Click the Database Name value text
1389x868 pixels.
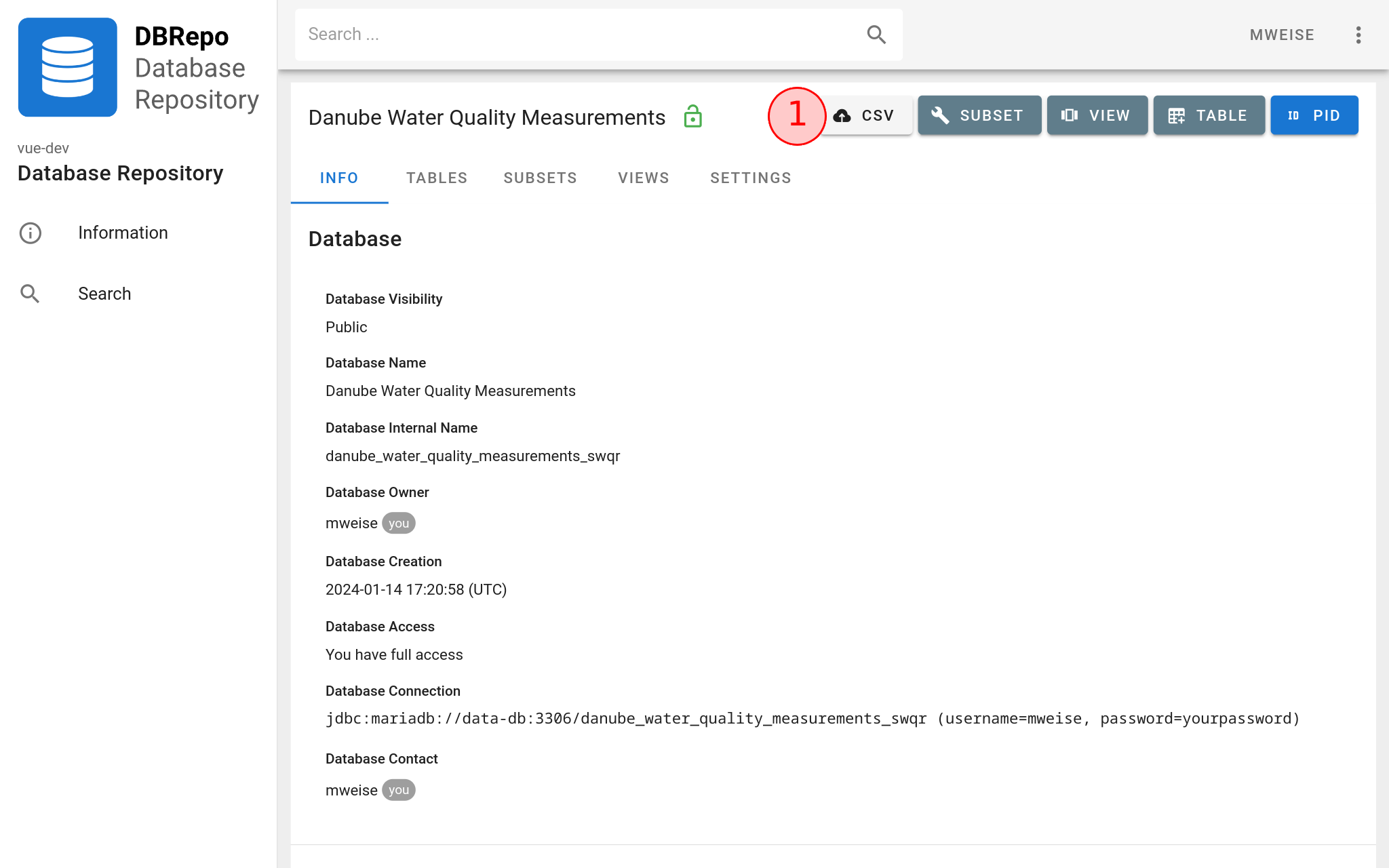tap(450, 391)
